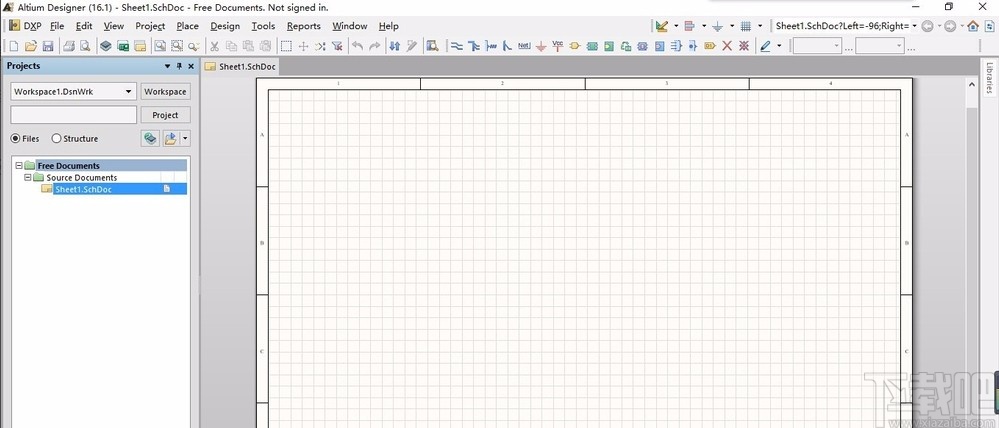Save the current document
This screenshot has height=428, width=999.
point(48,46)
